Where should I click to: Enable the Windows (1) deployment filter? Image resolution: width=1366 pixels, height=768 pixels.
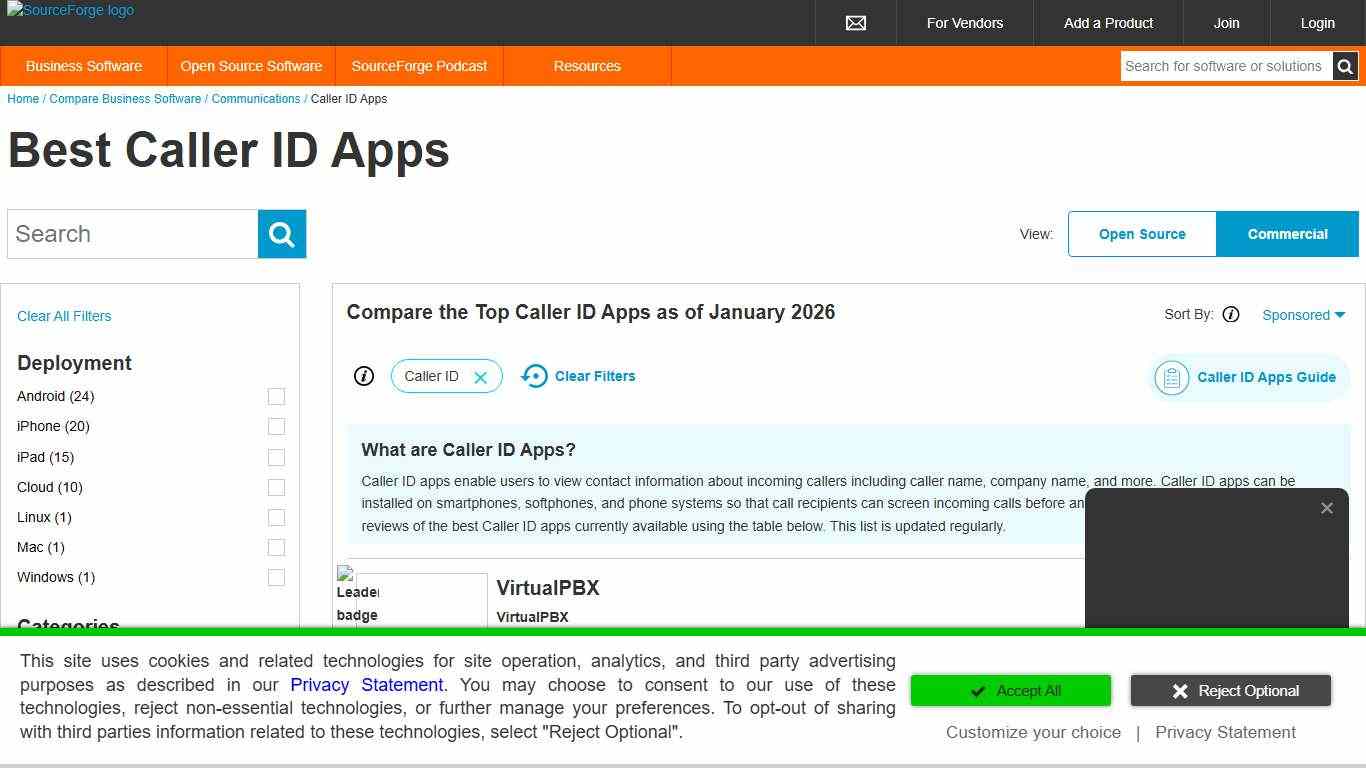(x=276, y=578)
